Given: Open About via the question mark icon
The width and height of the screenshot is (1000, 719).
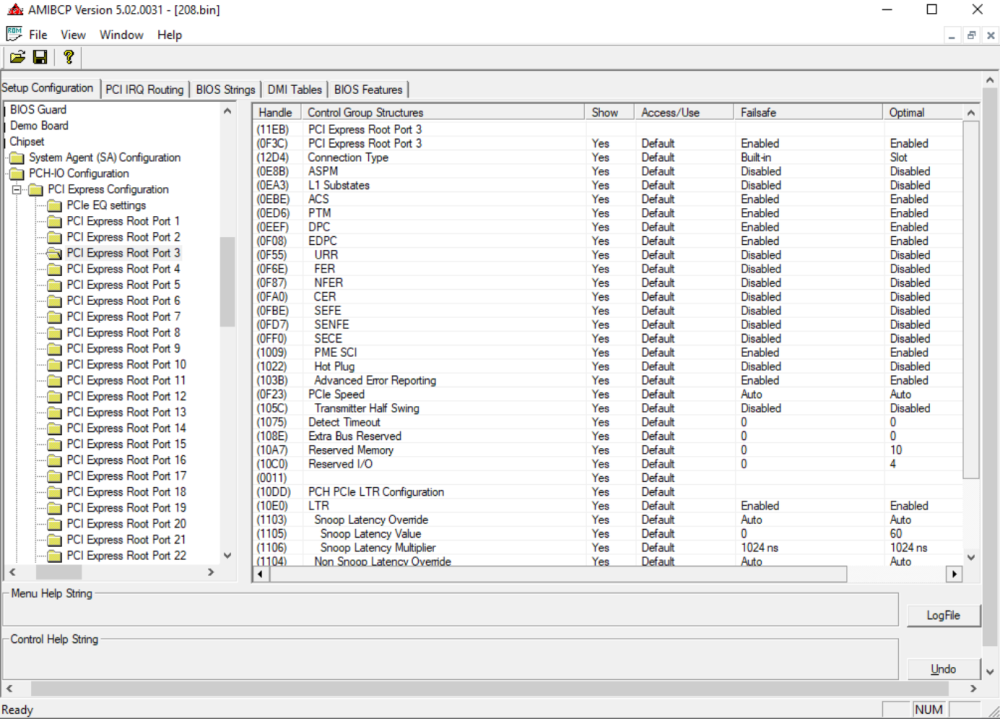Looking at the screenshot, I should pyautogui.click(x=68, y=57).
